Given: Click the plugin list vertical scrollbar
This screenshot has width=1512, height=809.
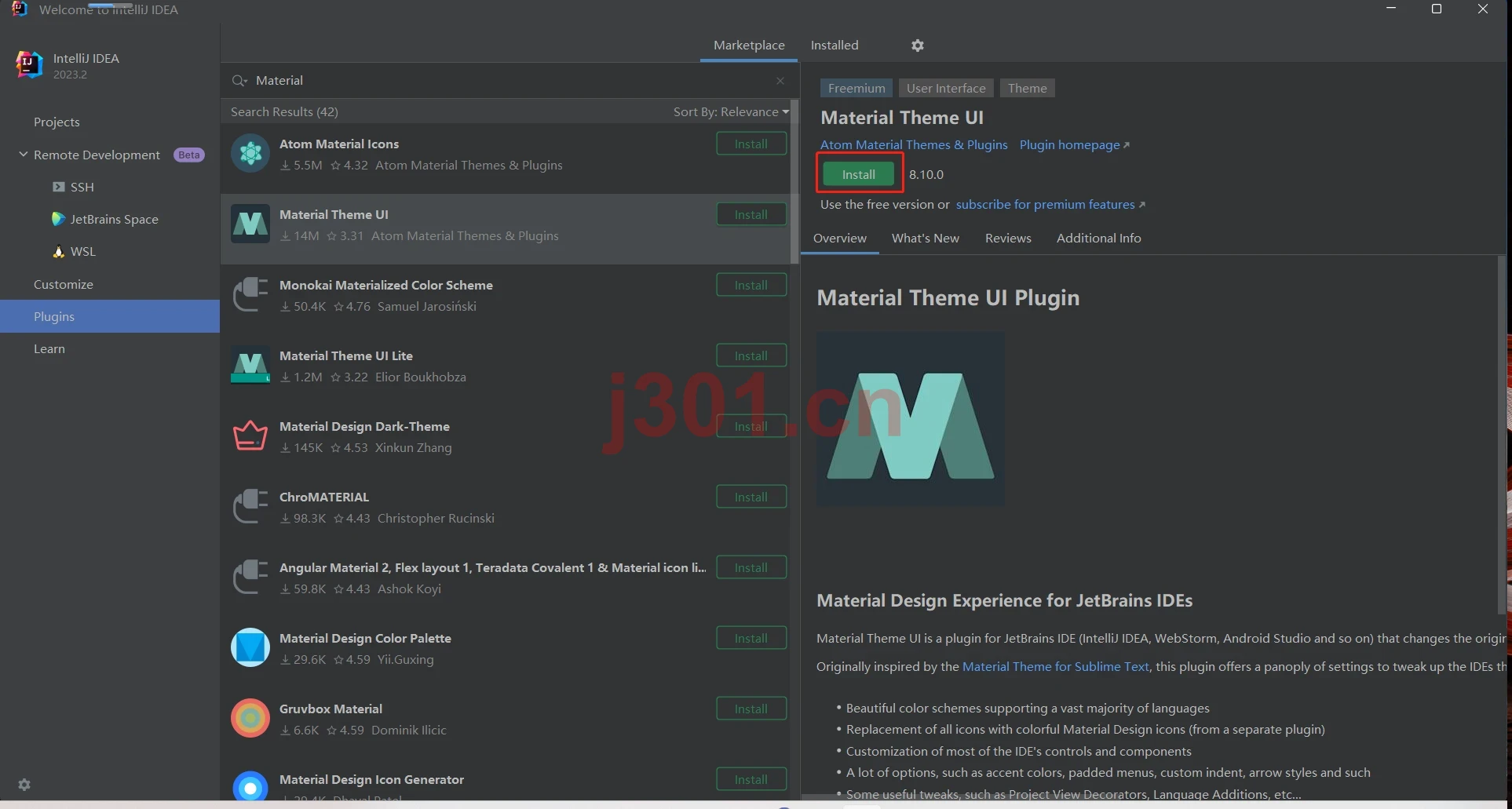Looking at the screenshot, I should pos(794,181).
